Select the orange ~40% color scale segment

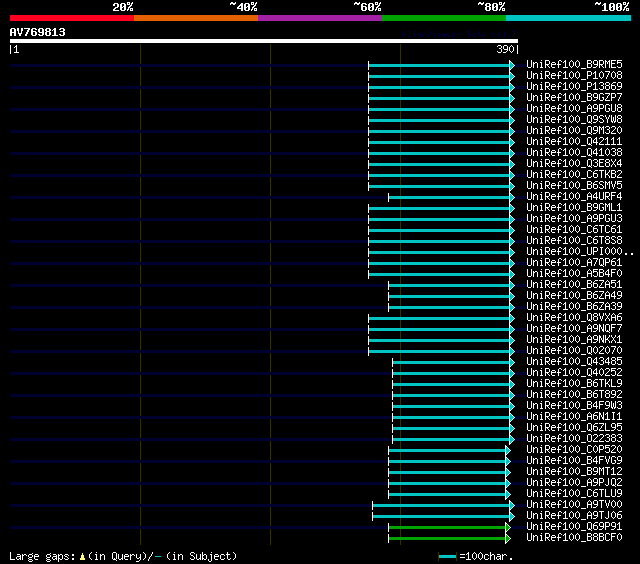point(196,18)
